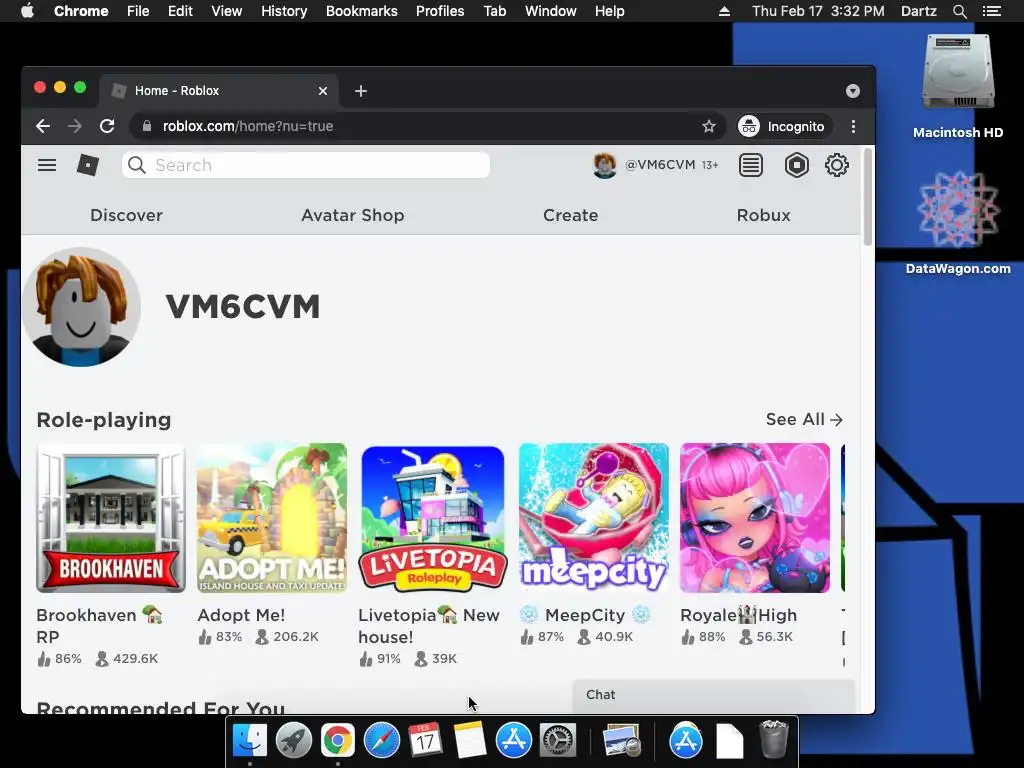Open the Profiles menu
The width and height of the screenshot is (1024, 768).
point(440,11)
